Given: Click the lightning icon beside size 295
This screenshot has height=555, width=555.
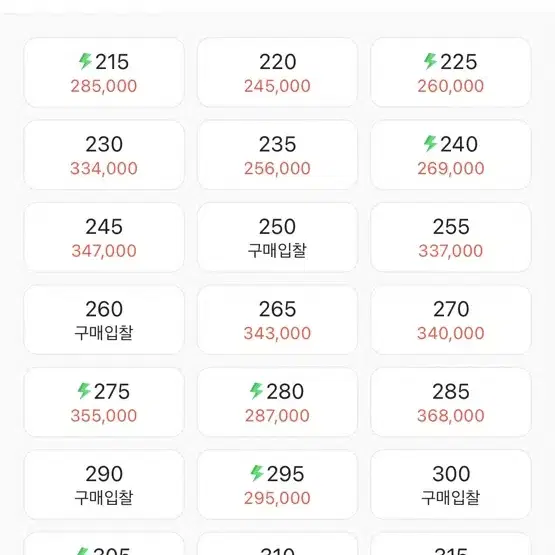Looking at the screenshot, I should click(257, 473).
